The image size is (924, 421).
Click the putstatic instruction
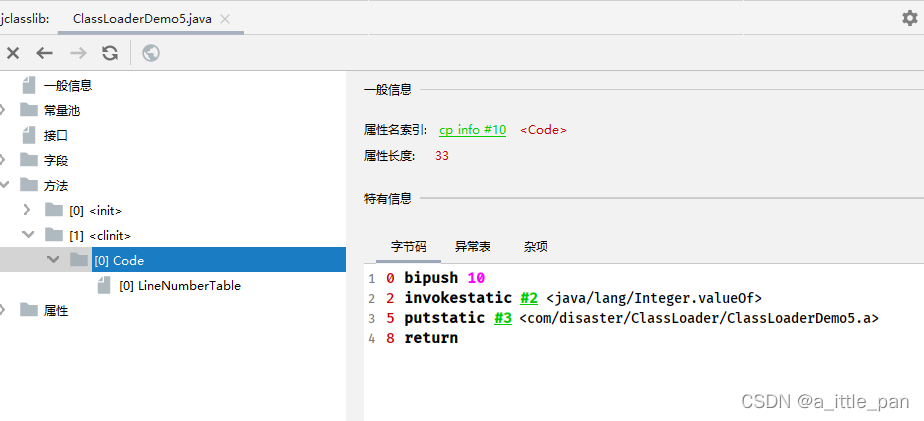445,318
